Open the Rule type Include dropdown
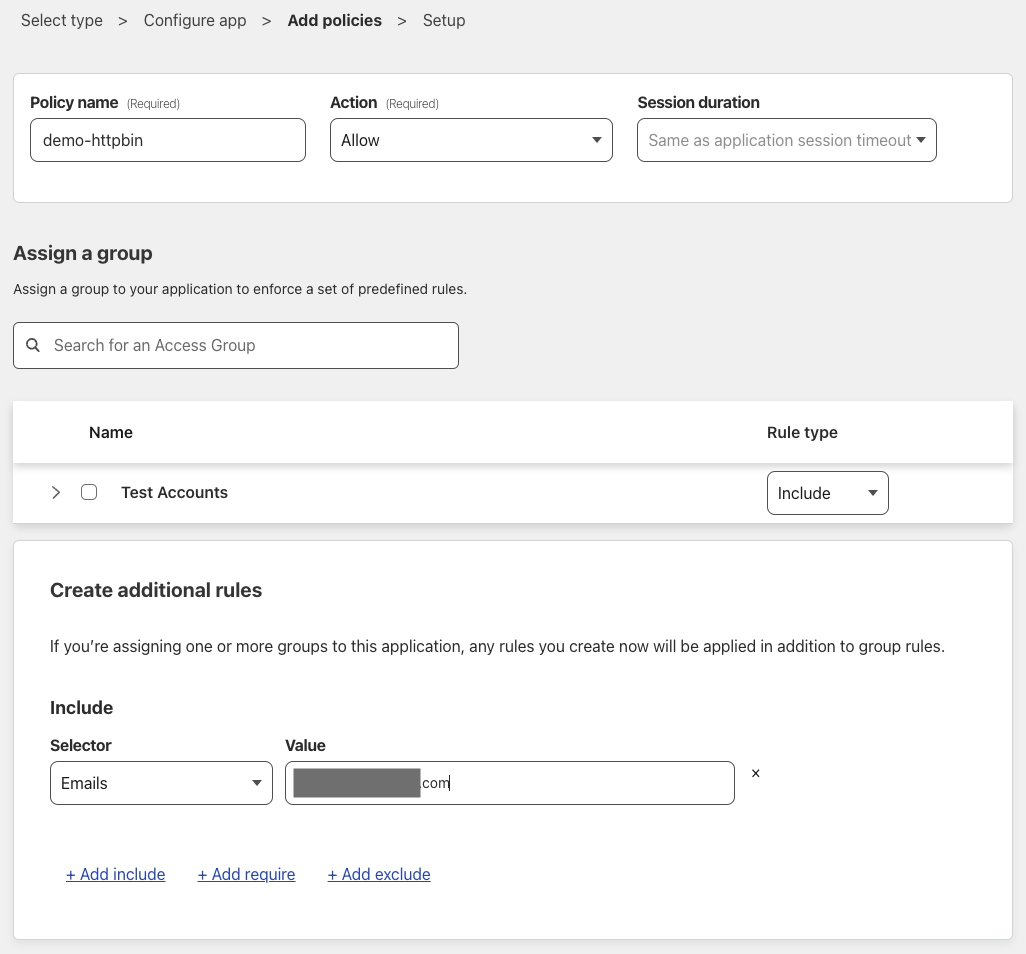Viewport: 1026px width, 954px height. (827, 493)
